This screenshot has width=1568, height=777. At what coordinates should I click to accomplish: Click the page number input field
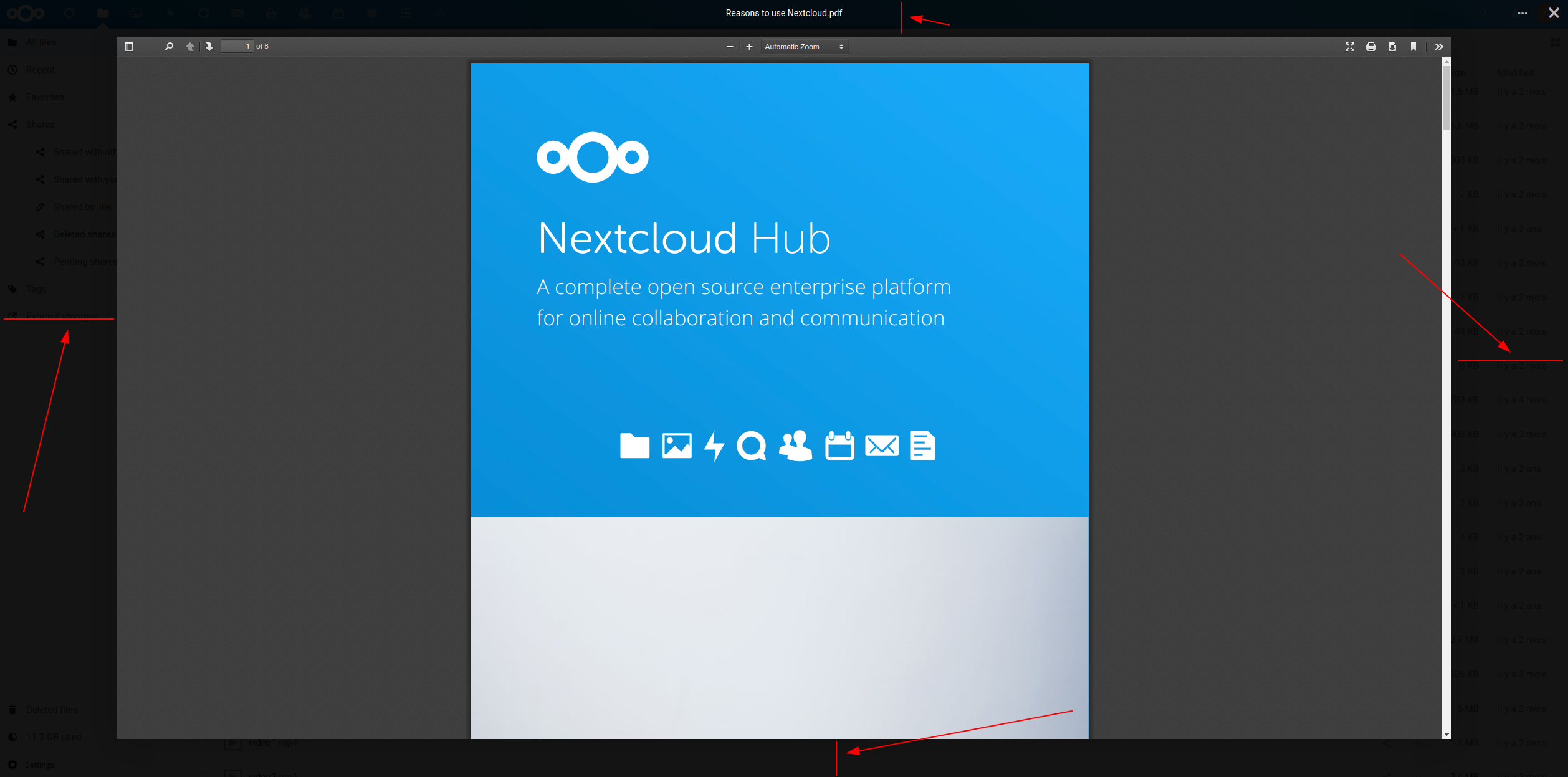237,47
